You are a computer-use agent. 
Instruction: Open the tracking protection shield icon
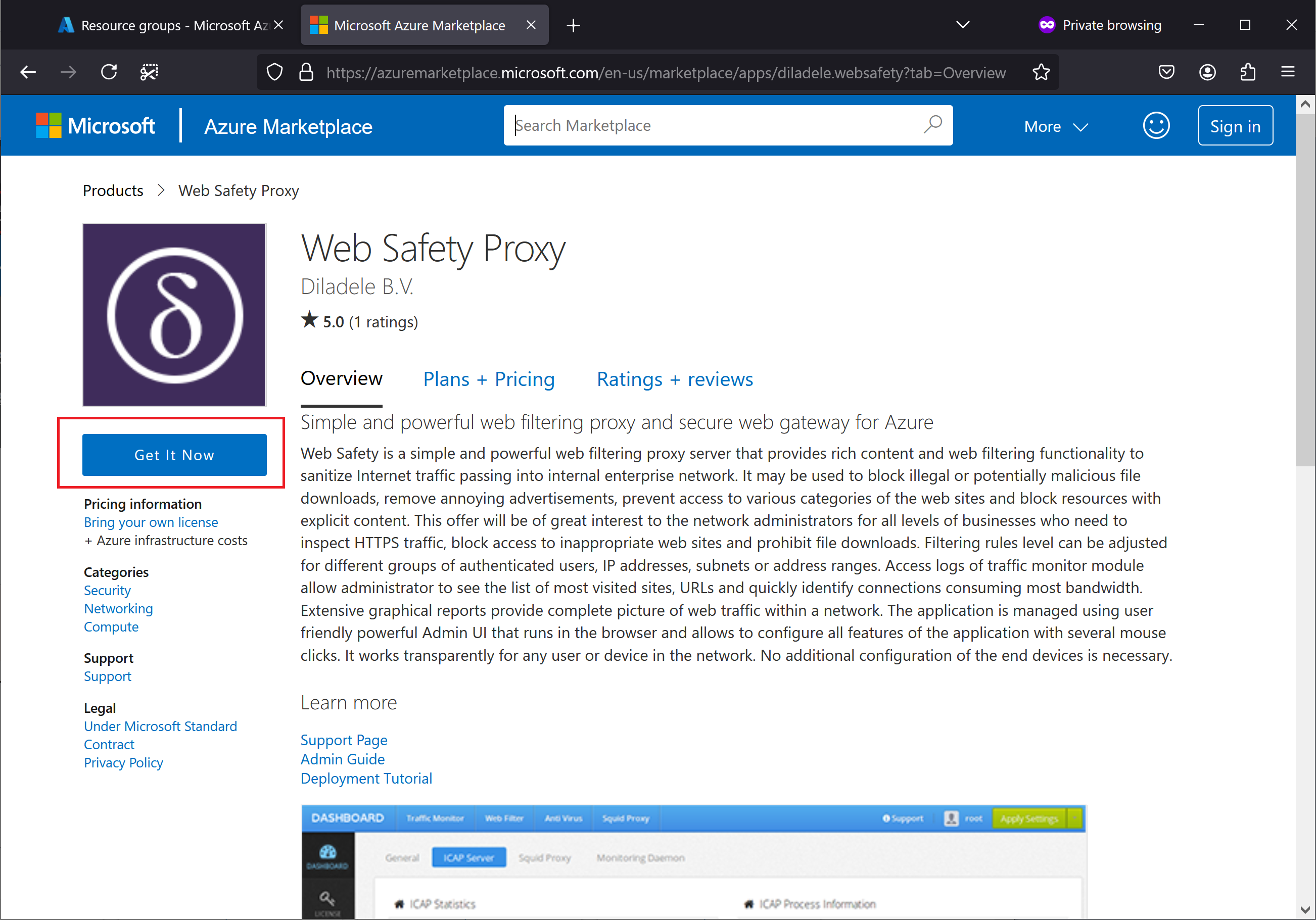tap(275, 72)
